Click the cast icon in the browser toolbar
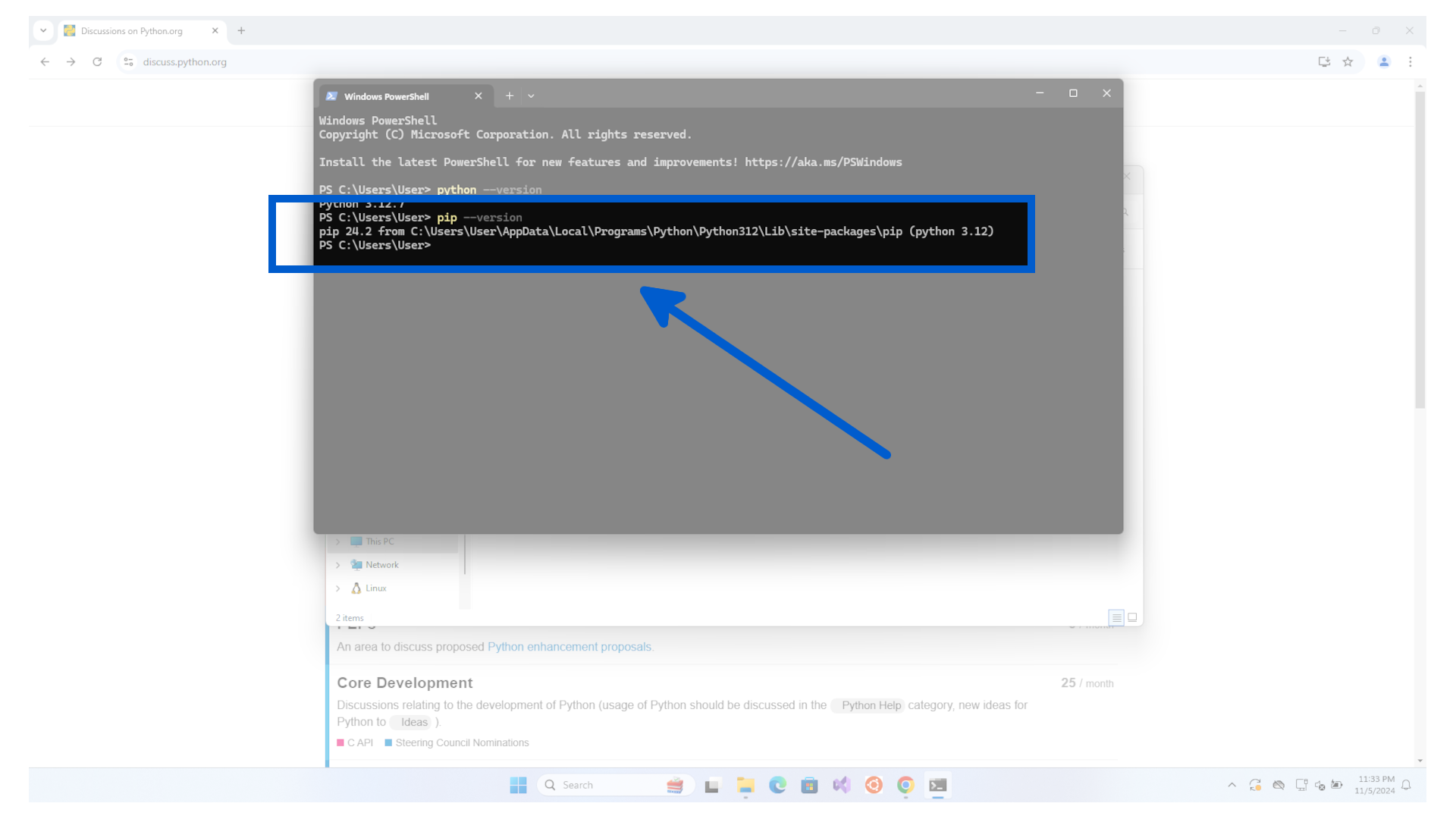Viewport: 1456px width, 819px height. (1324, 61)
